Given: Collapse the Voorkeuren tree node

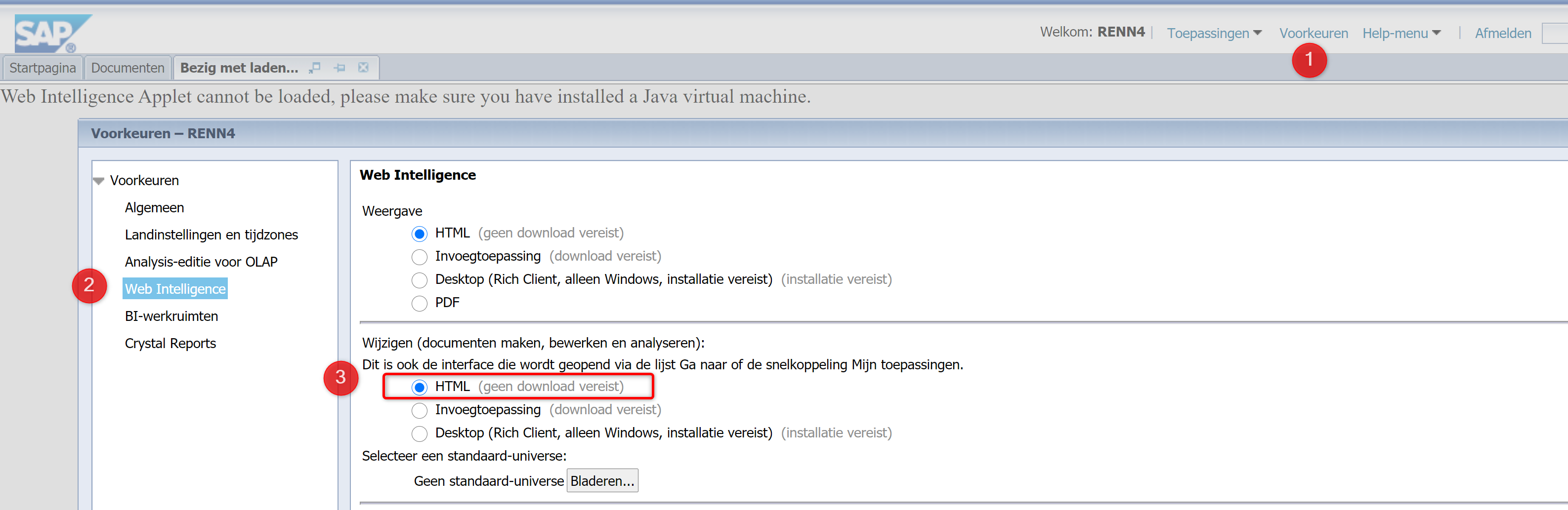Looking at the screenshot, I should click(99, 181).
